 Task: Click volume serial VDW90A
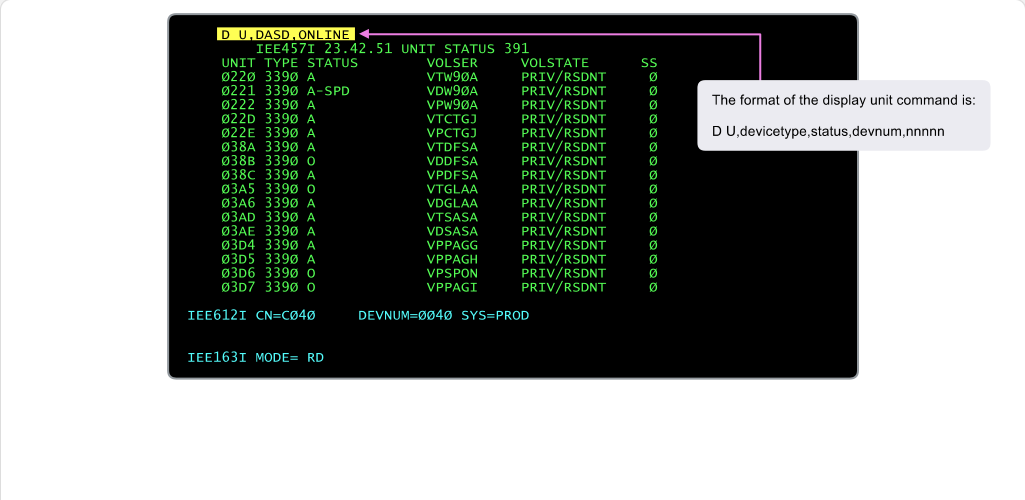coord(452,92)
